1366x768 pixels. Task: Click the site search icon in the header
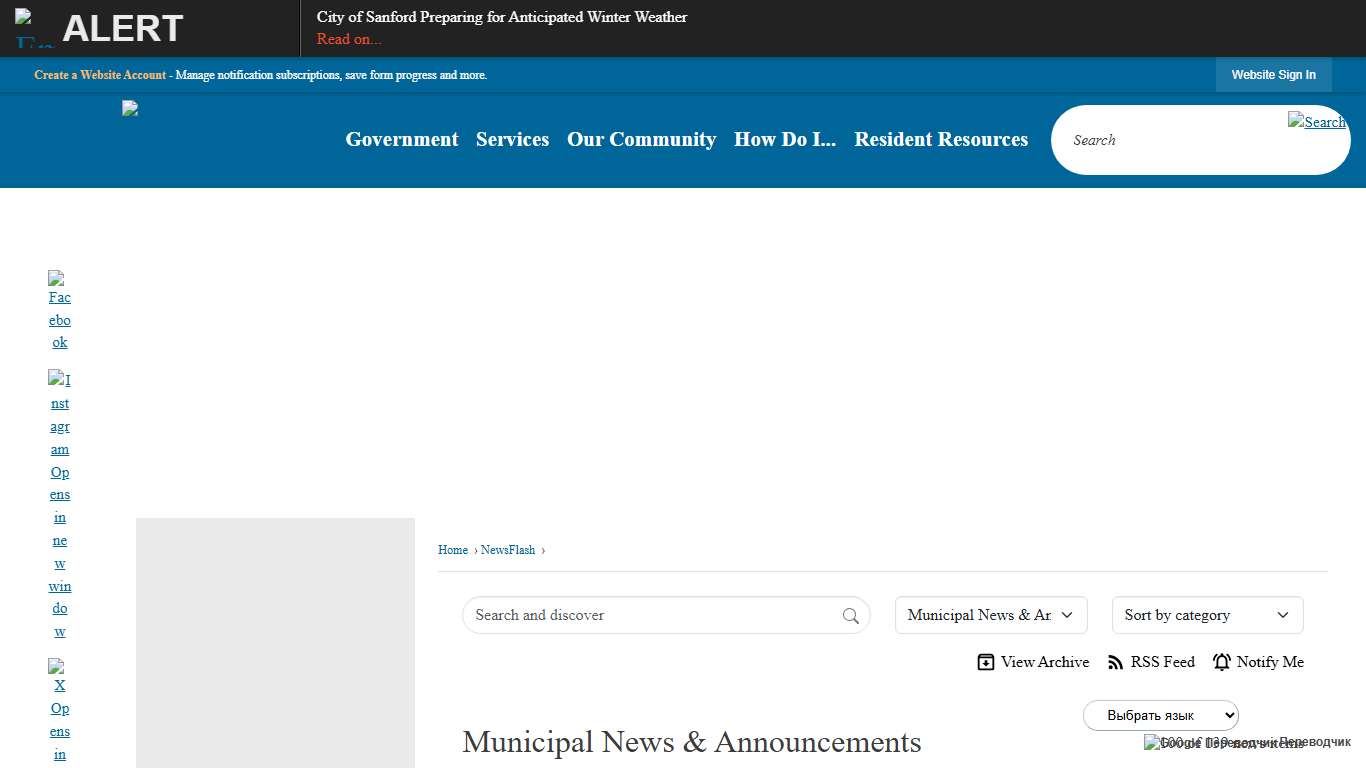click(x=1317, y=122)
